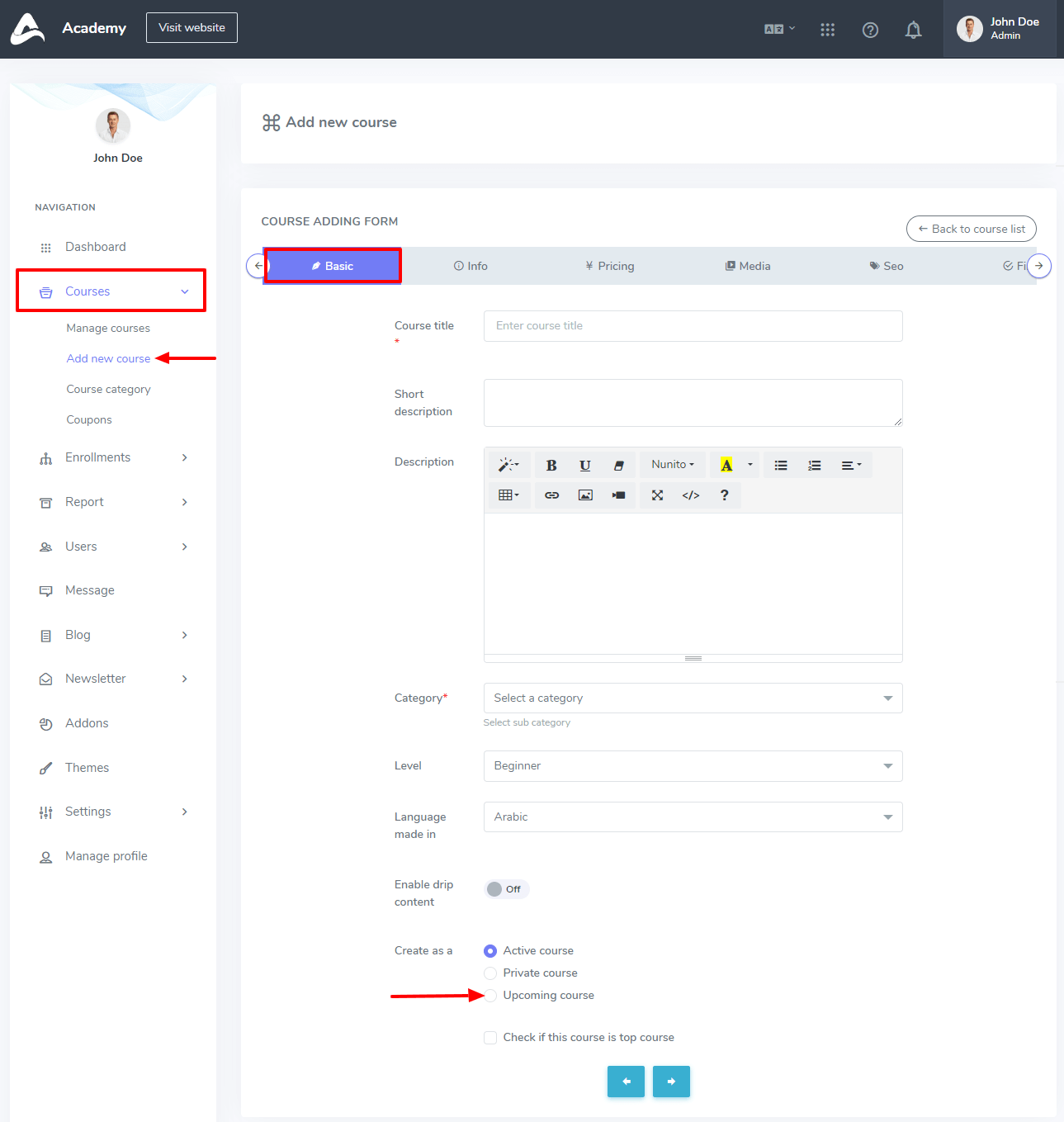Click the Bold formatting icon
The width and height of the screenshot is (1064, 1122).
tap(551, 466)
